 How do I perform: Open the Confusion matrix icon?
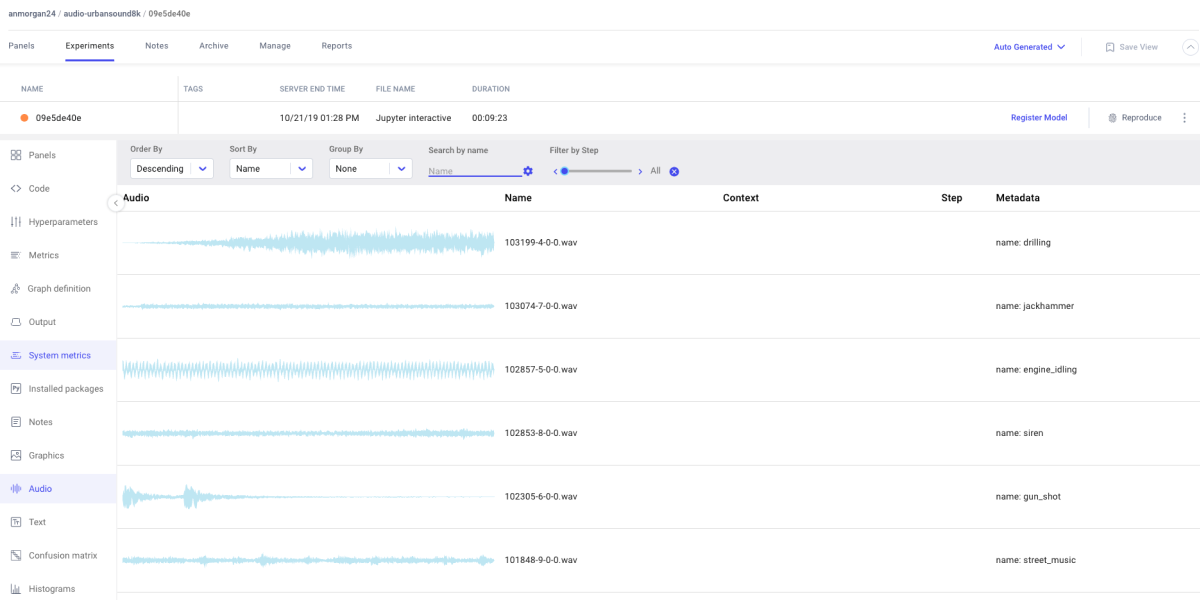coord(16,555)
